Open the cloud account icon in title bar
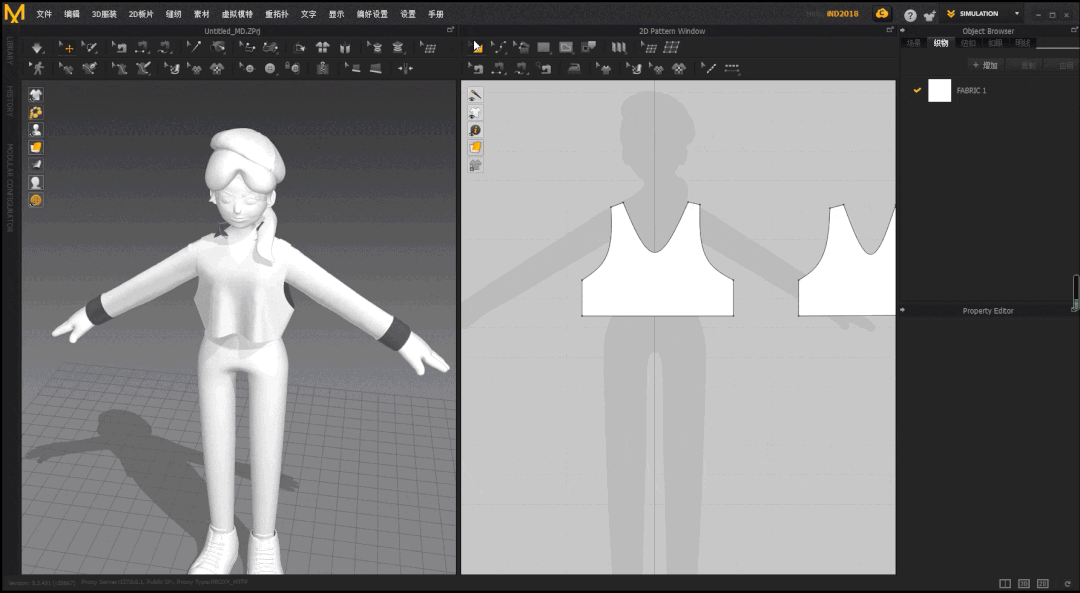1080x593 pixels. (882, 14)
